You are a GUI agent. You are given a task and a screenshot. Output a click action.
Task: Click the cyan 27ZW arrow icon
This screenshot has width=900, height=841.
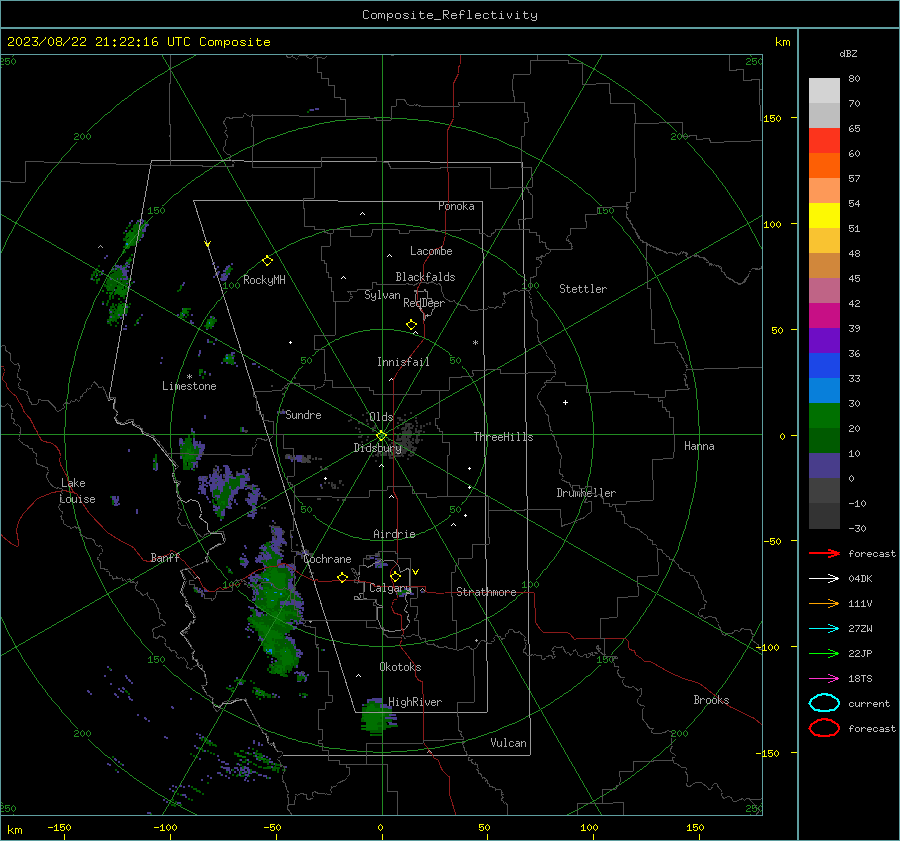pos(824,629)
